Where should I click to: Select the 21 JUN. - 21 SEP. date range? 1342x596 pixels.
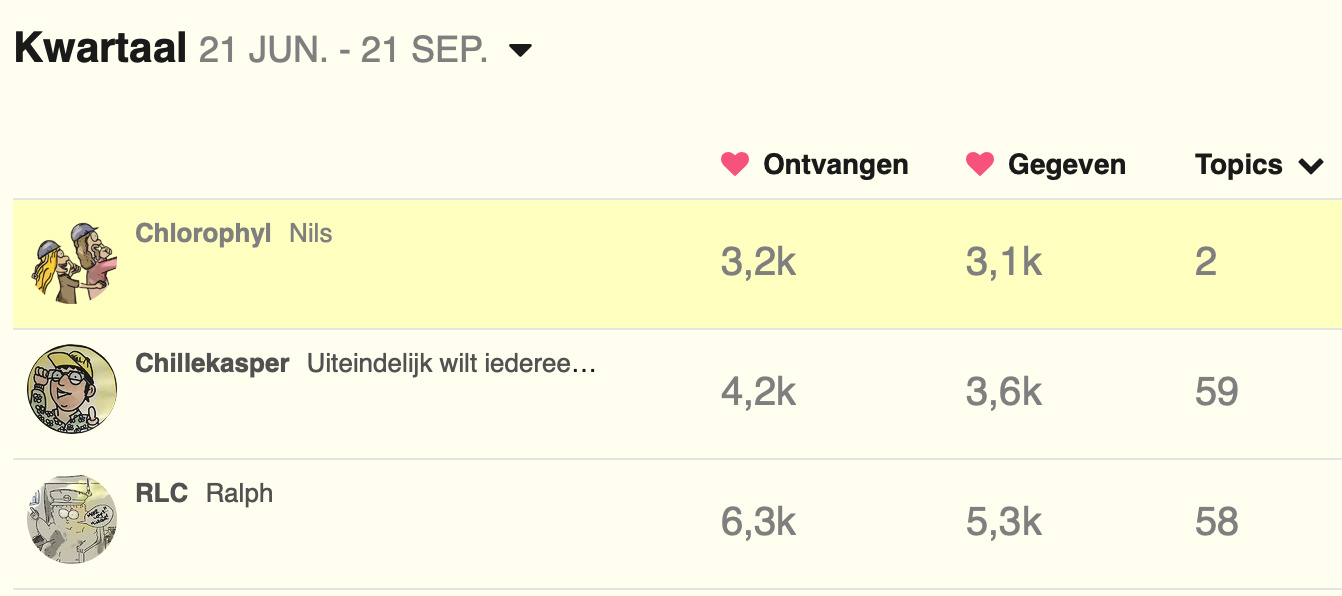coord(343,50)
